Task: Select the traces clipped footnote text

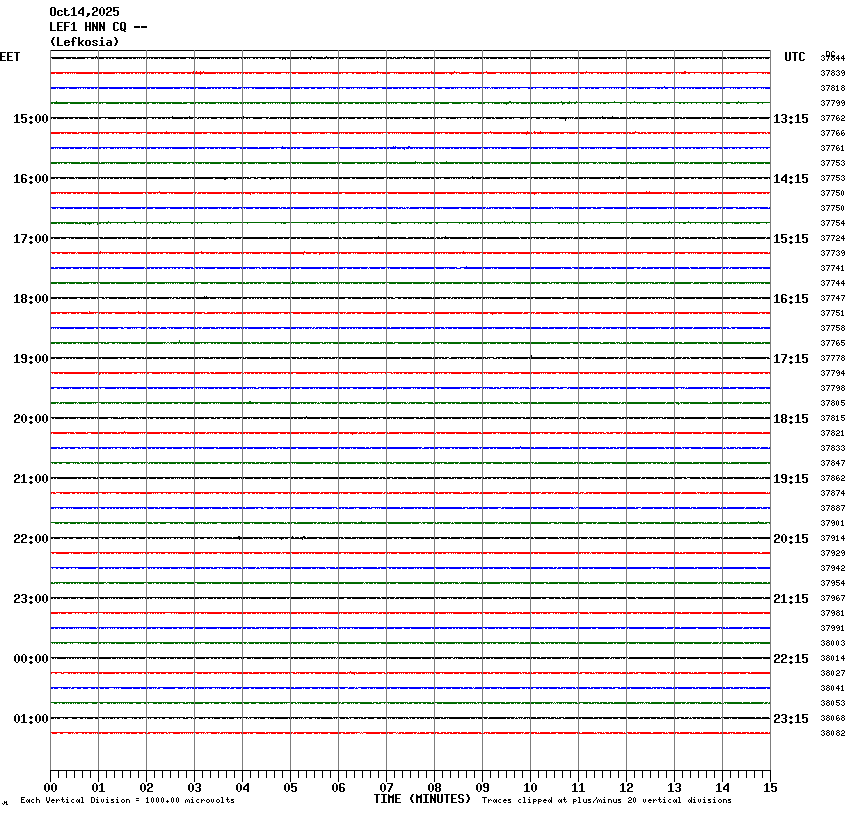Action: tap(606, 800)
